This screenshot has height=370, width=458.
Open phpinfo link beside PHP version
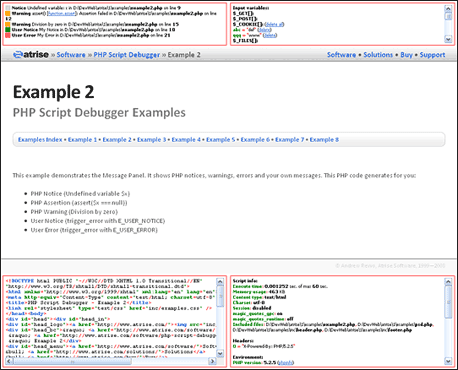[285, 362]
